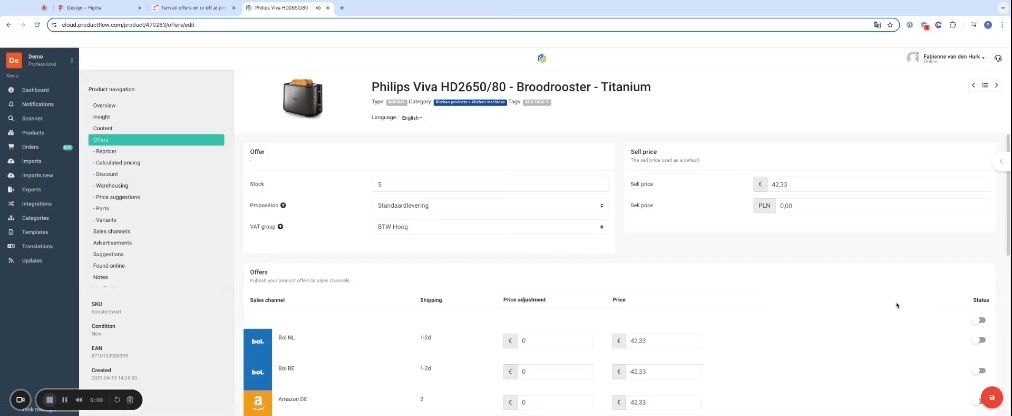Select Sales channels in product navigation
This screenshot has width=1012, height=416.
pyautogui.click(x=112, y=231)
